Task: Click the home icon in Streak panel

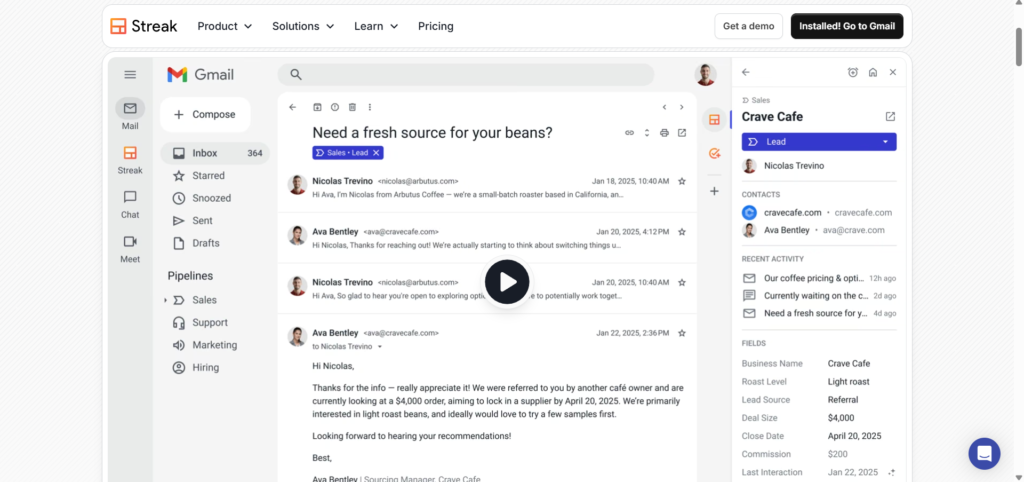Action: [x=872, y=72]
